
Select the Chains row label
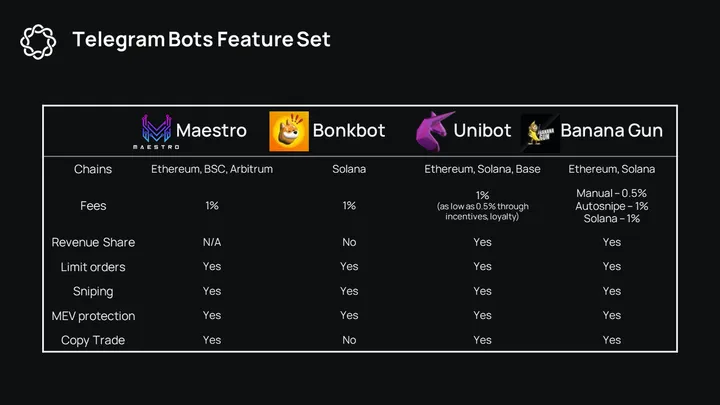93,169
